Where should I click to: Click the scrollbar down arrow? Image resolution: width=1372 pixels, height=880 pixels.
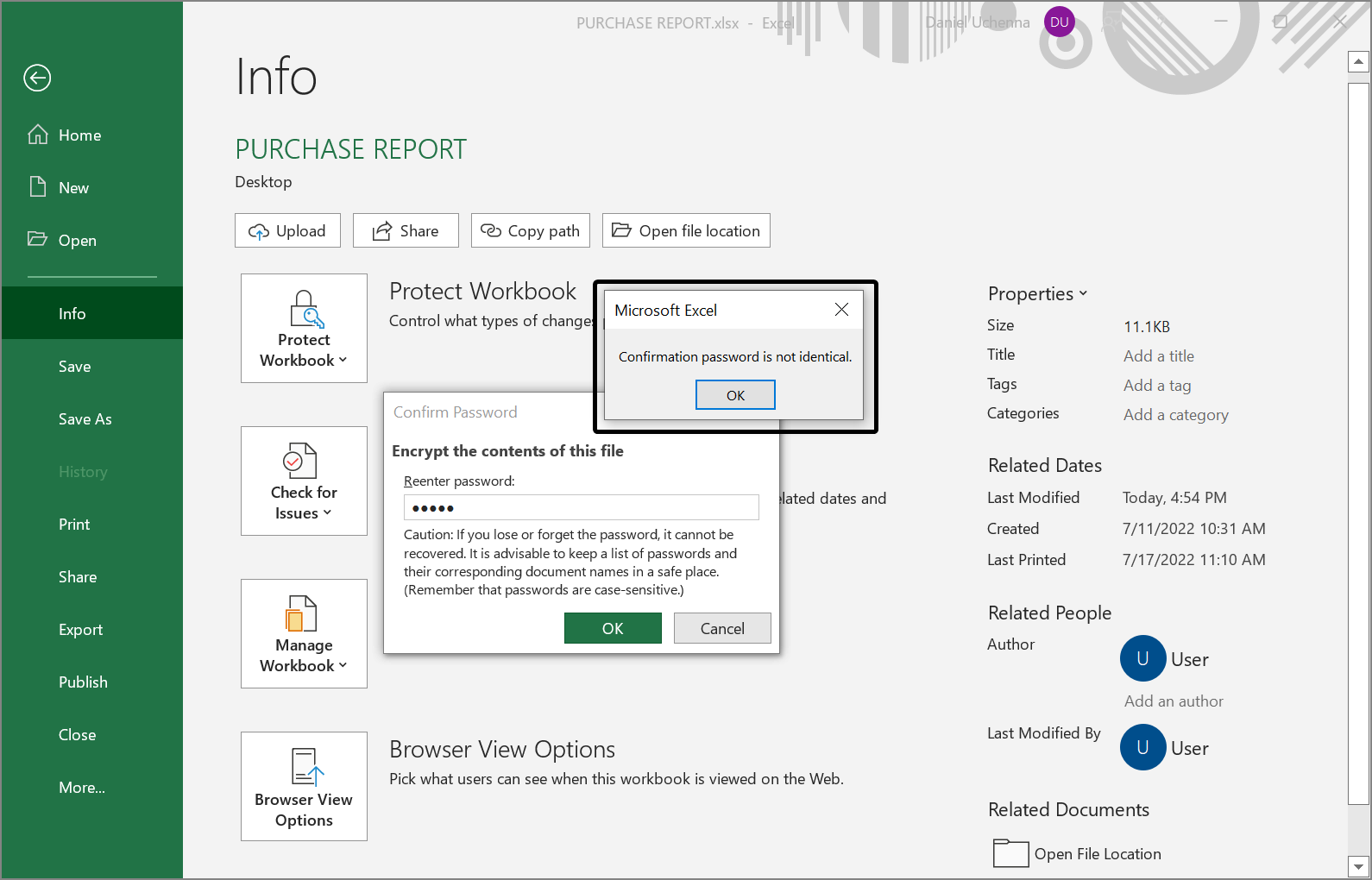pos(1358,866)
